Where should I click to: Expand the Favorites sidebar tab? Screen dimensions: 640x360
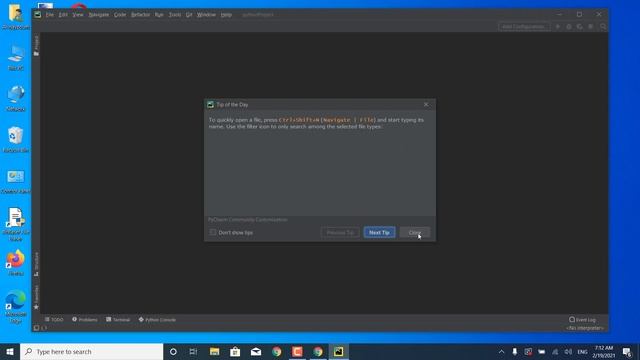(x=36, y=297)
